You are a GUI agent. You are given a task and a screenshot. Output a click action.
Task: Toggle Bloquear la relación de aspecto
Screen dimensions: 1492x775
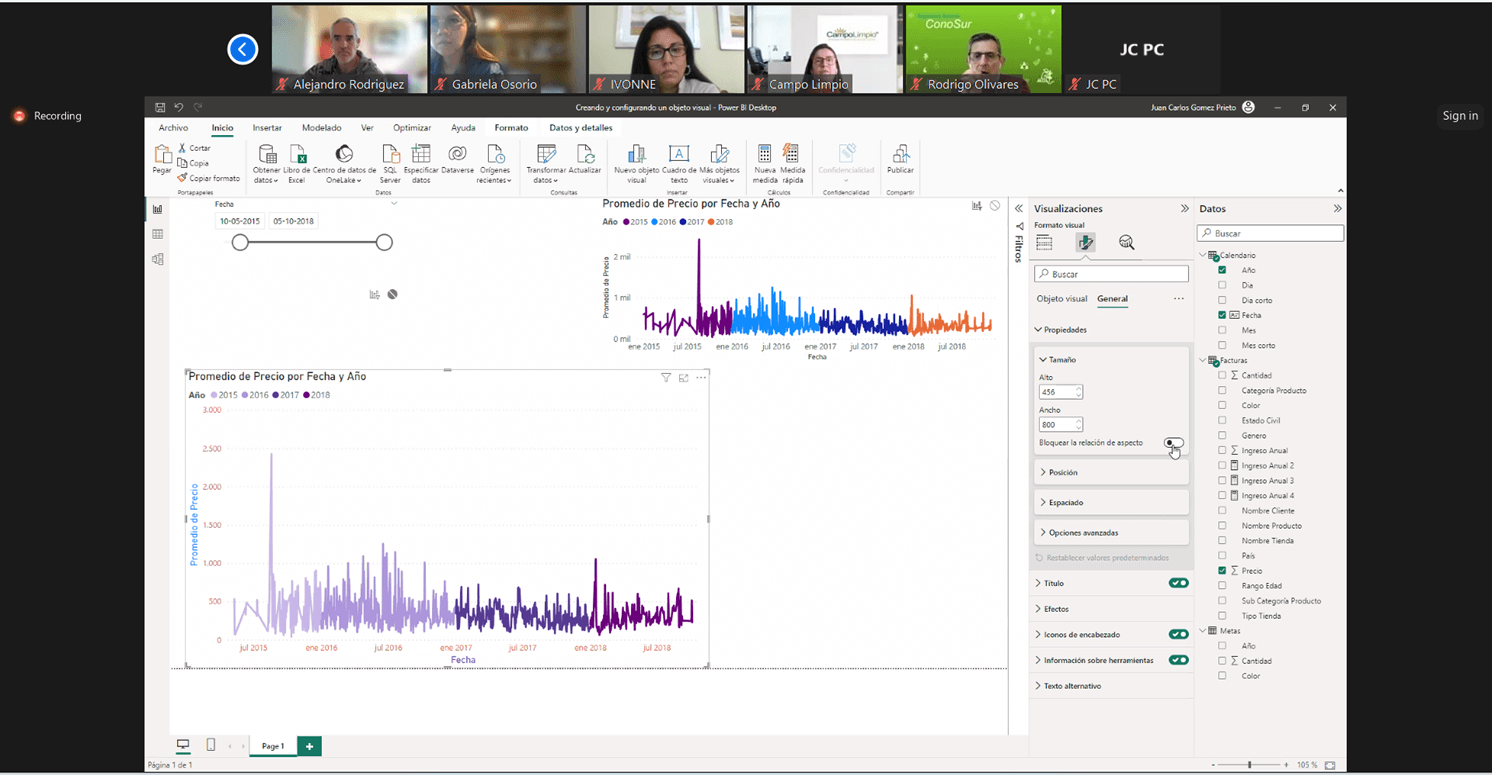[x=1174, y=443]
